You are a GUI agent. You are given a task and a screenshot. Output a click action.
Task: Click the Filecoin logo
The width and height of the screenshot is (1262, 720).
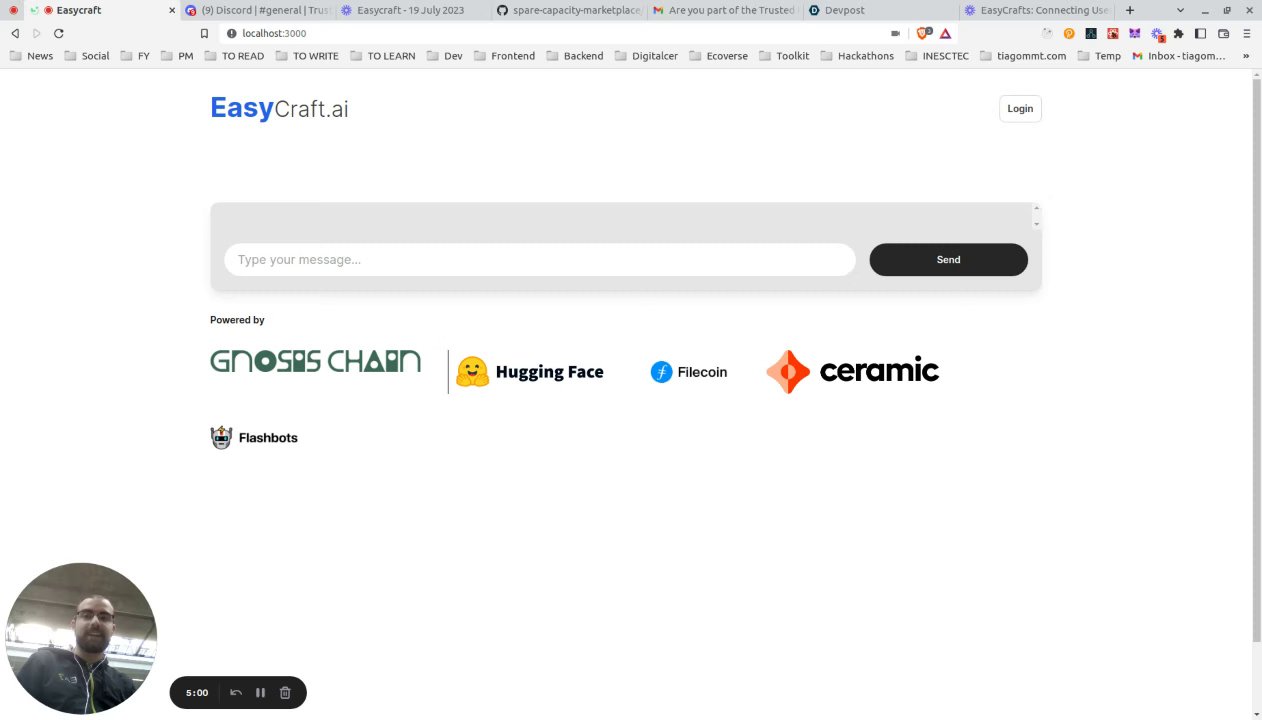click(x=689, y=372)
